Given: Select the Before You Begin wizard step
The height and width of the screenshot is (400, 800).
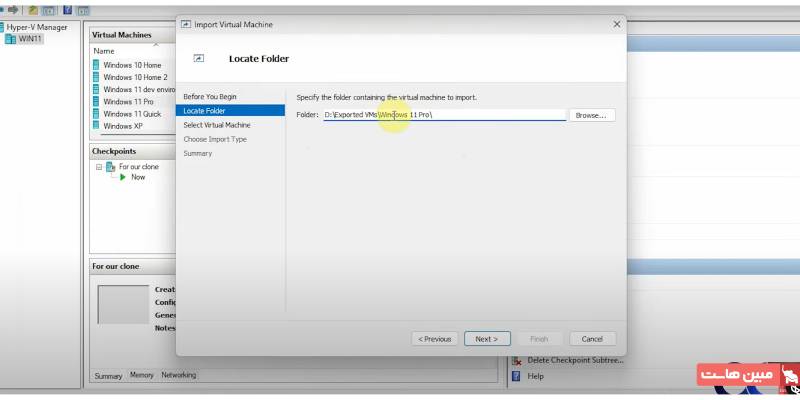Looking at the screenshot, I should coord(210,96).
